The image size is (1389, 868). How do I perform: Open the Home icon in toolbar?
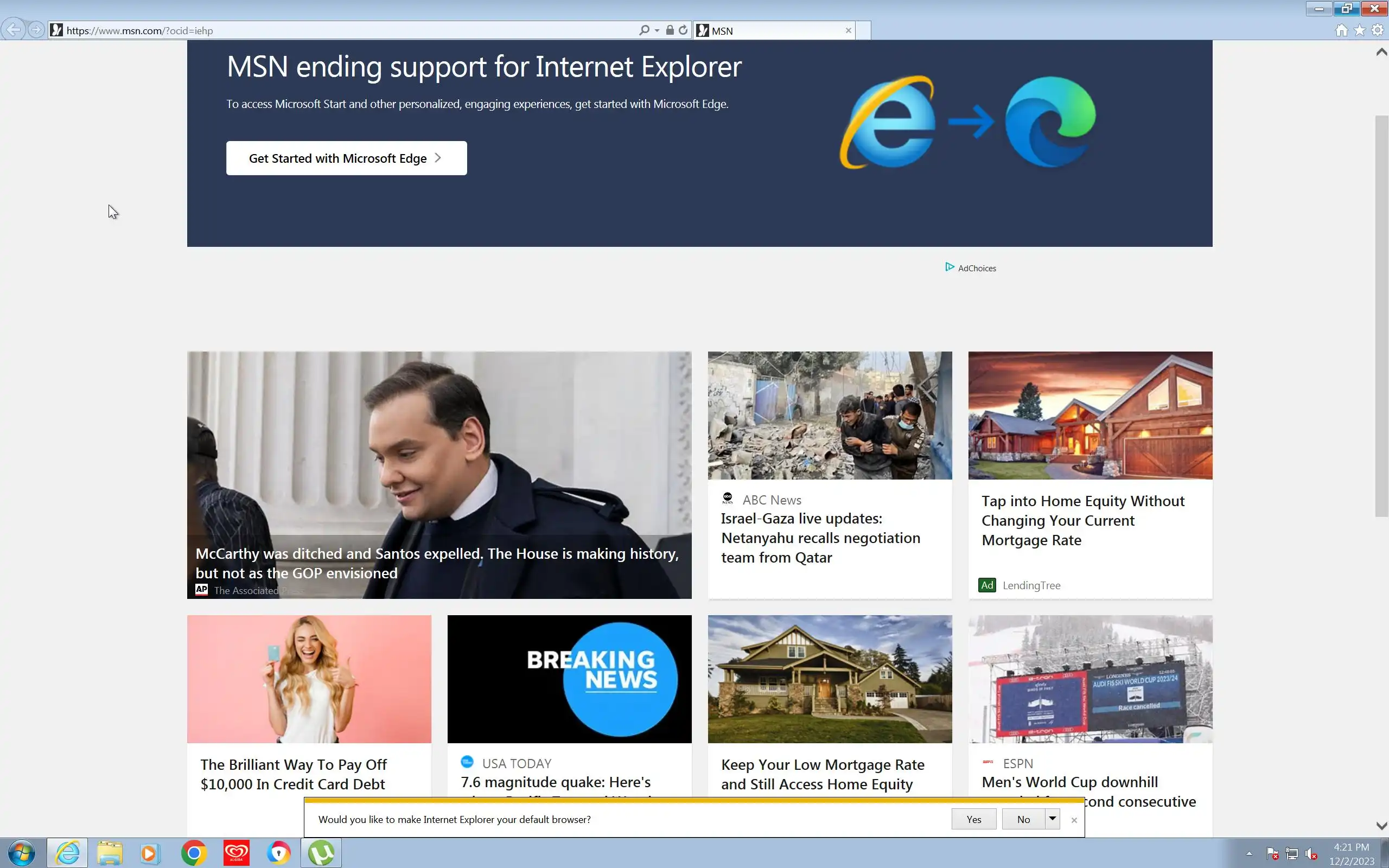click(1341, 30)
